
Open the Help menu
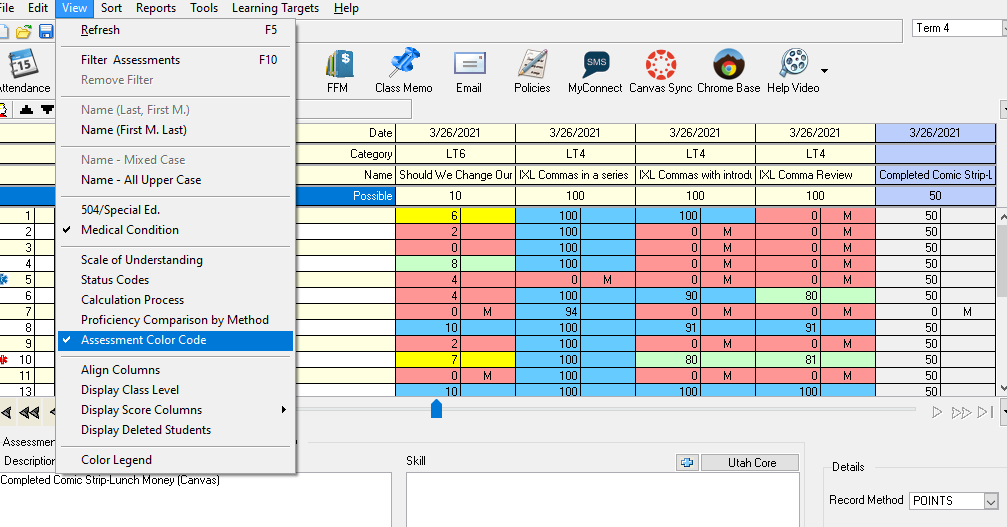[346, 8]
